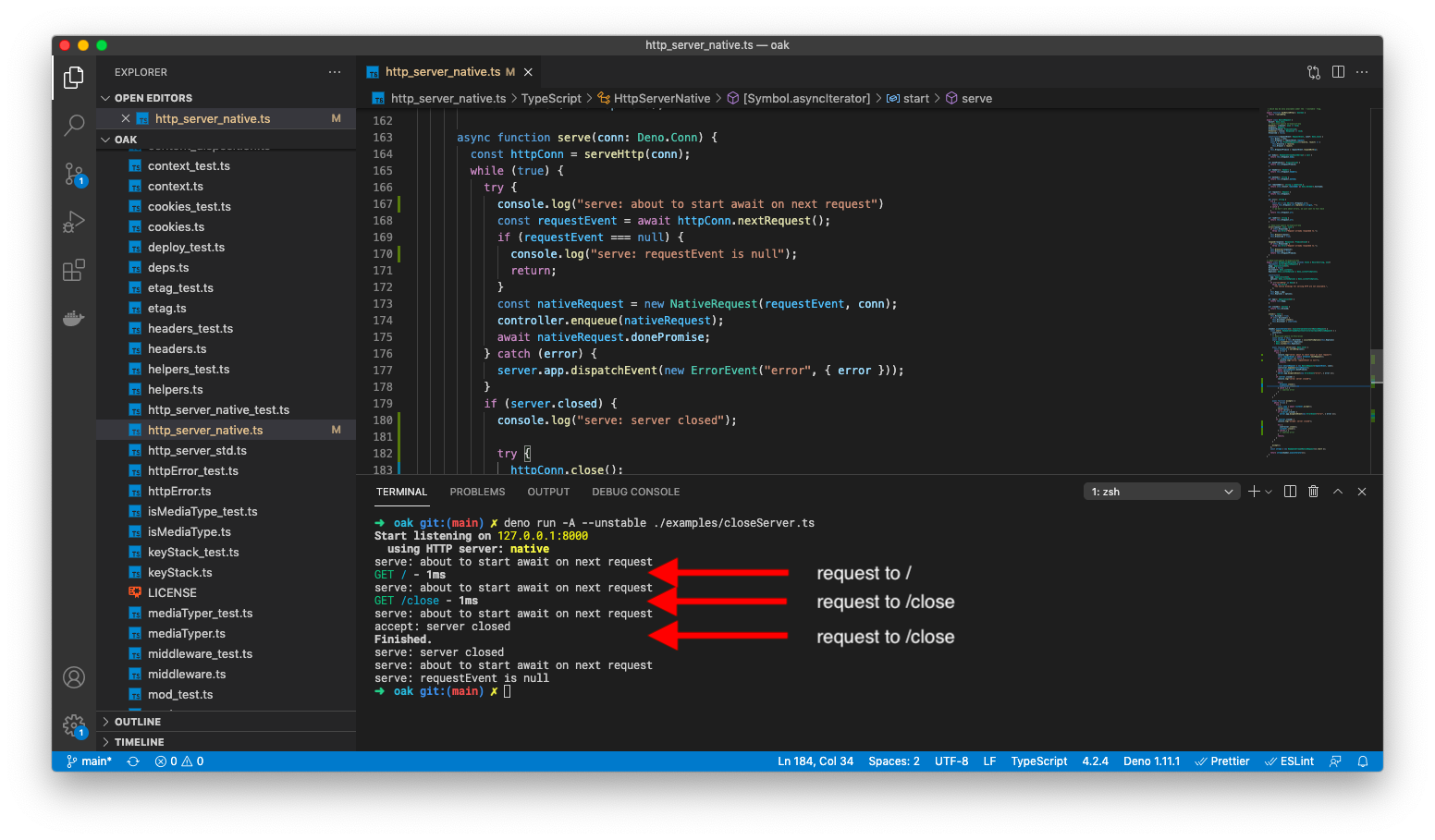Split the editor using the top-right icon
1435x840 pixels.
click(1338, 71)
